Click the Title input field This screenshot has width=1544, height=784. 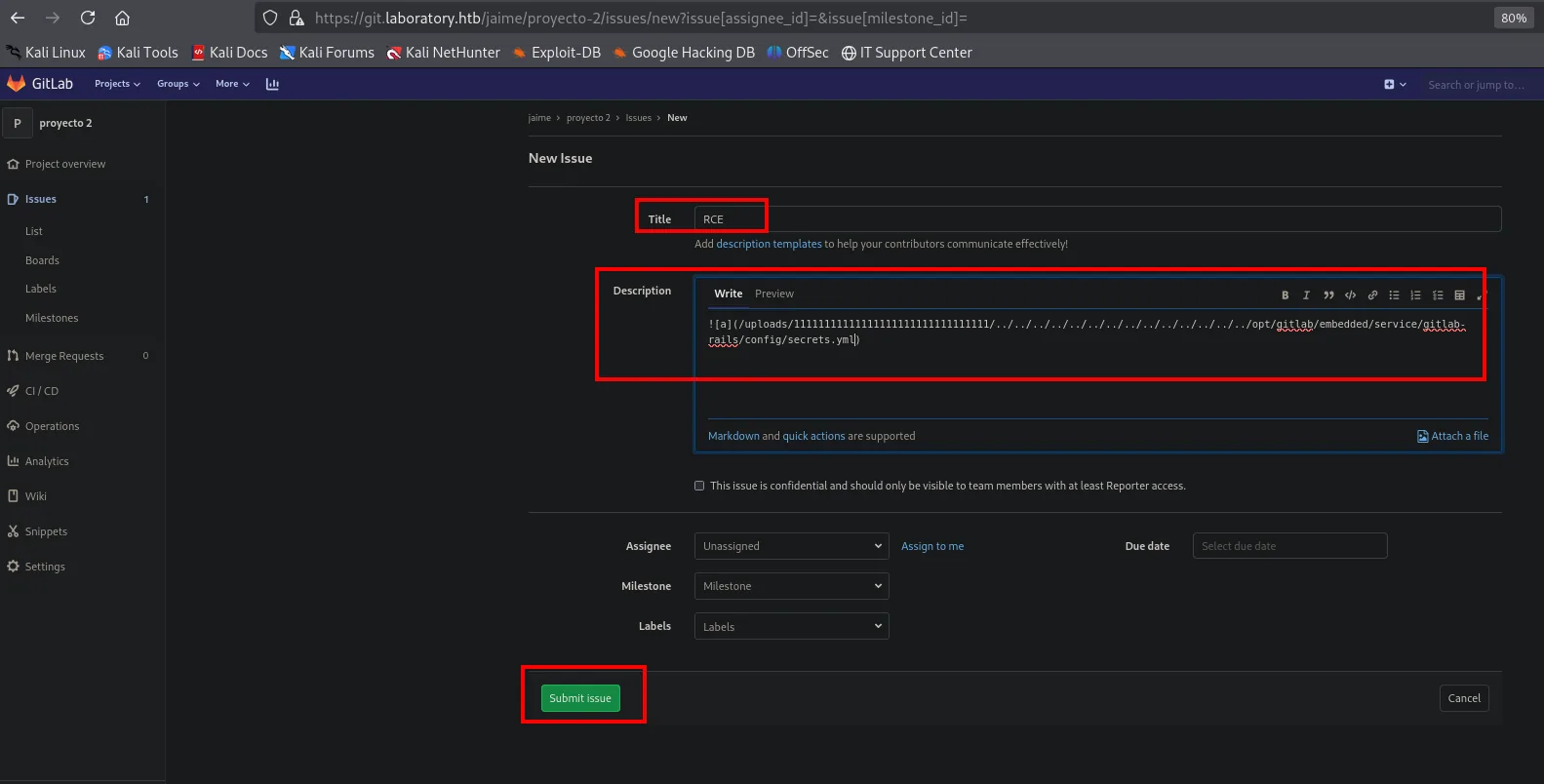(1097, 219)
